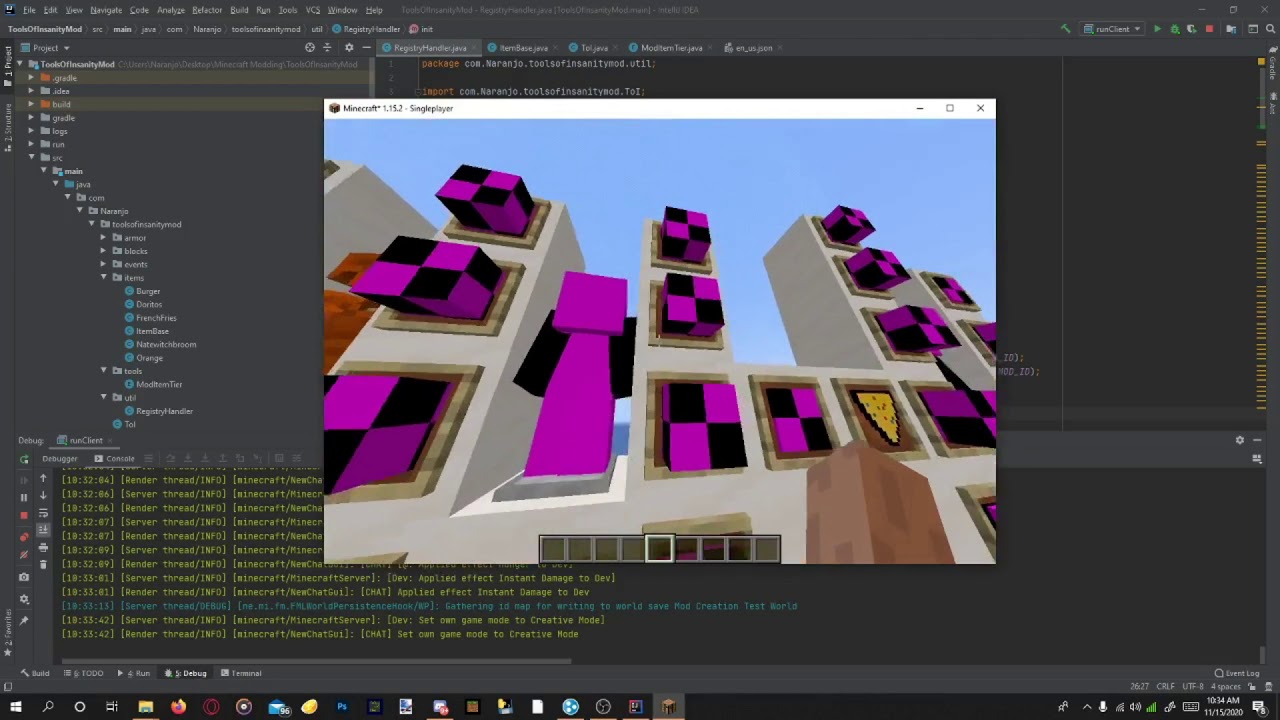Switch to ItemBase.java tab
This screenshot has height=720, width=1280.
pos(524,47)
